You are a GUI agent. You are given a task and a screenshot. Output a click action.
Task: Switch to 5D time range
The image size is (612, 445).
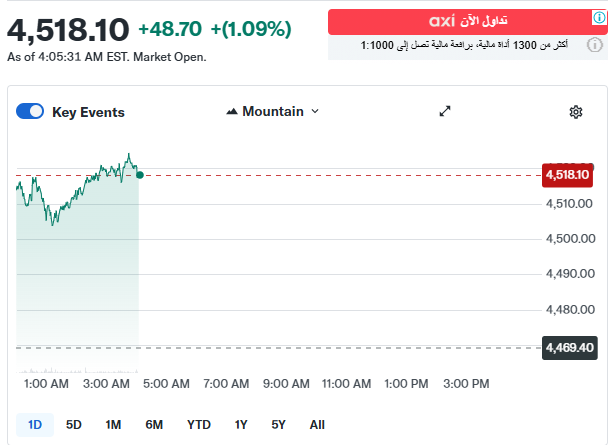click(74, 424)
